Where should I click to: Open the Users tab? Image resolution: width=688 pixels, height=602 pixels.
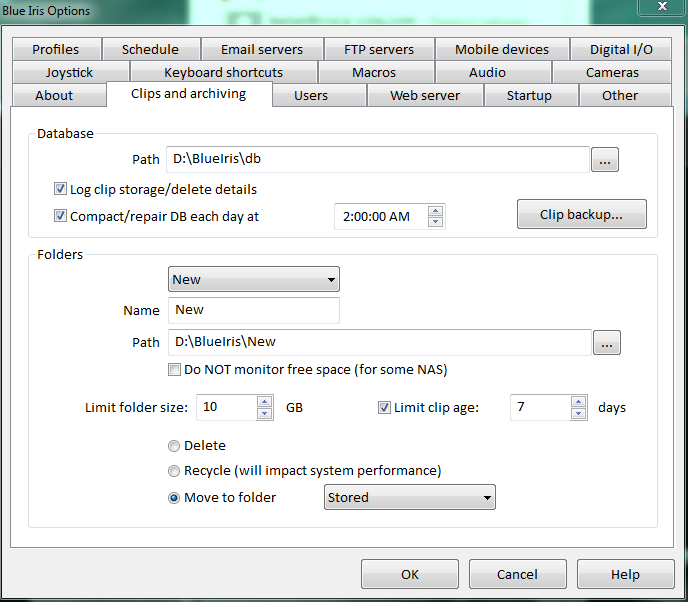319,95
